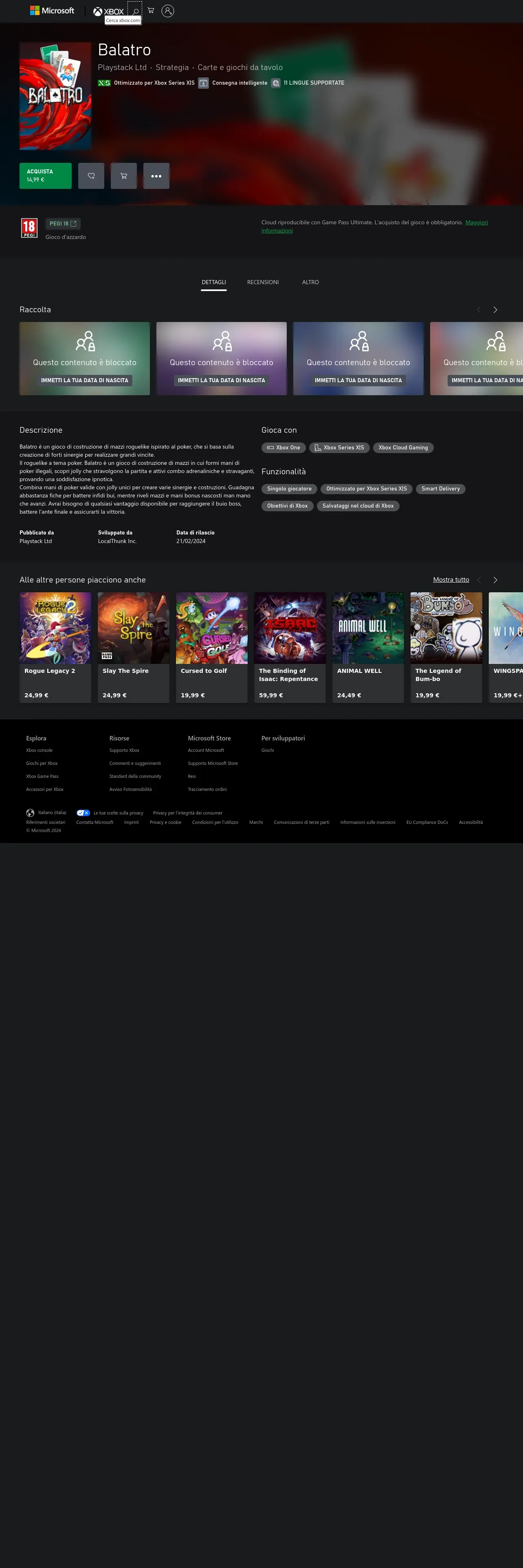Viewport: 523px width, 1568px height.
Task: Click the Strategia category link
Action: pos(172,68)
